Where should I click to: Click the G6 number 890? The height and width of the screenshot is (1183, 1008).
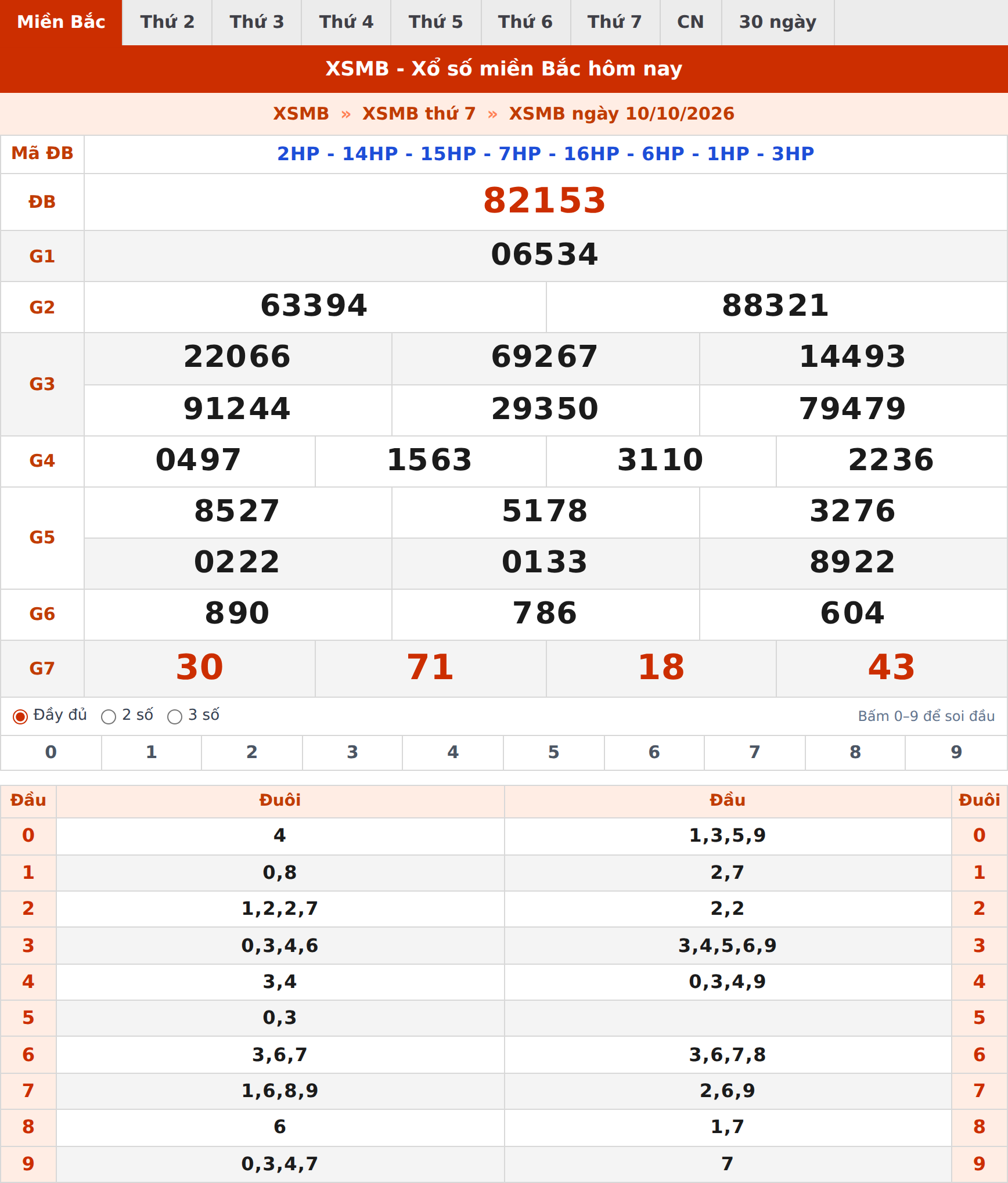(x=237, y=614)
